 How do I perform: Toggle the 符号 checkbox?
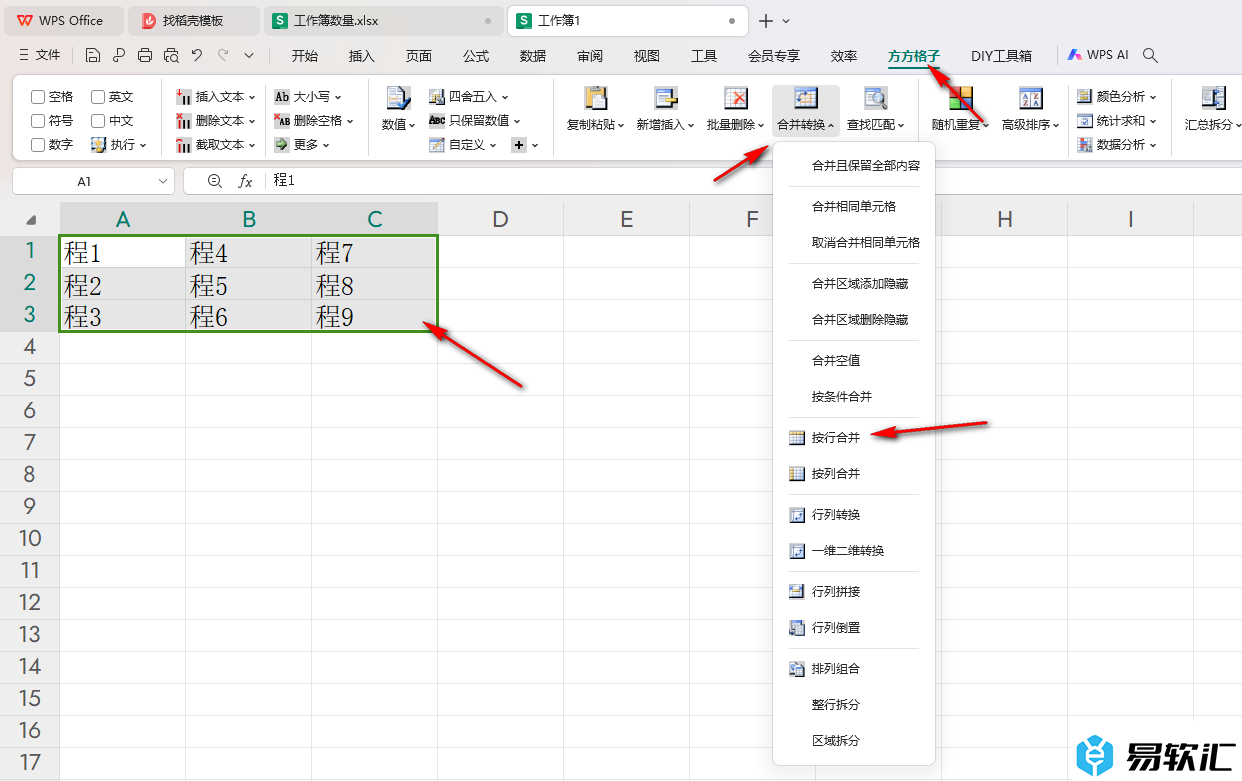click(x=38, y=121)
